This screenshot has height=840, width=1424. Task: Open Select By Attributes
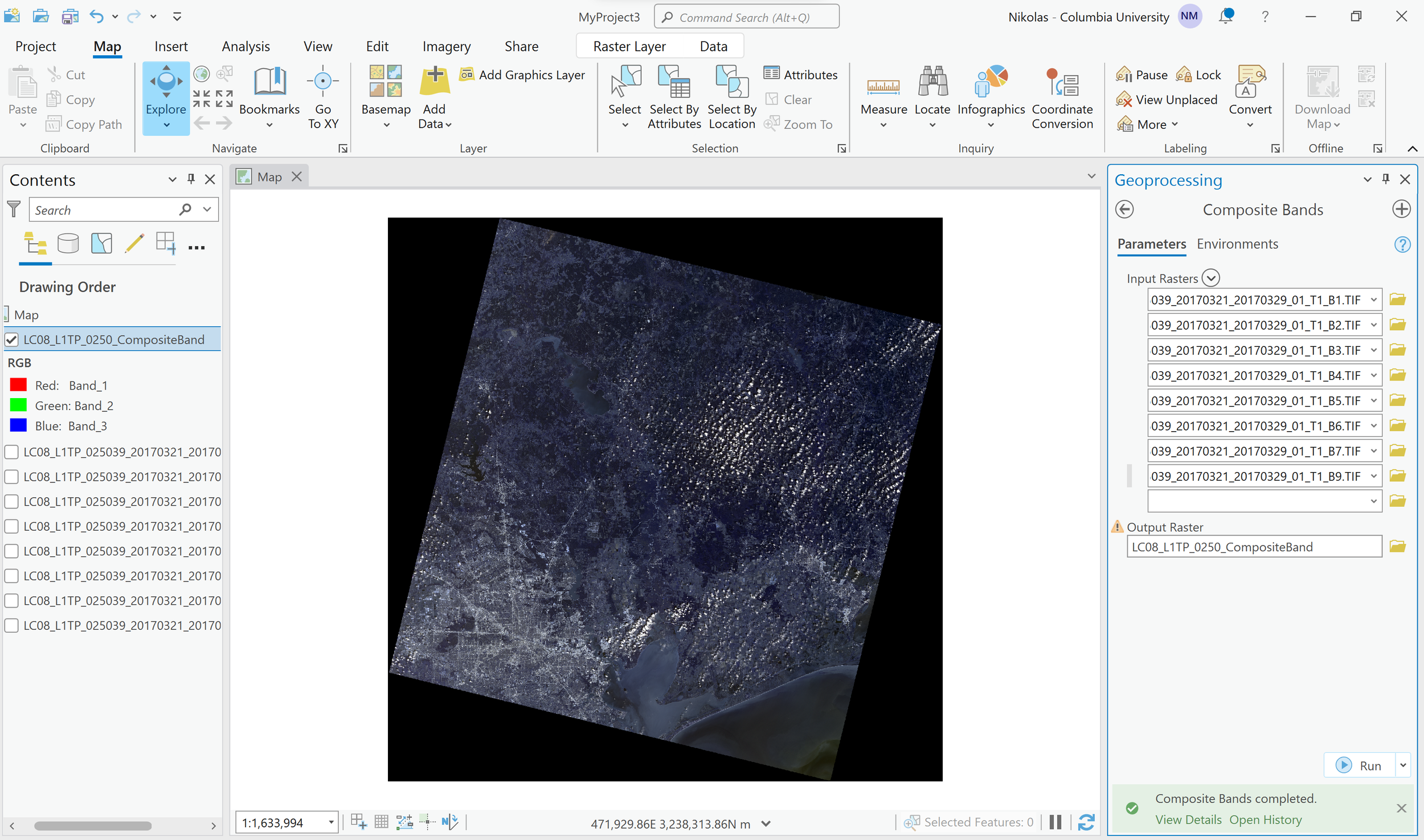[x=674, y=98]
